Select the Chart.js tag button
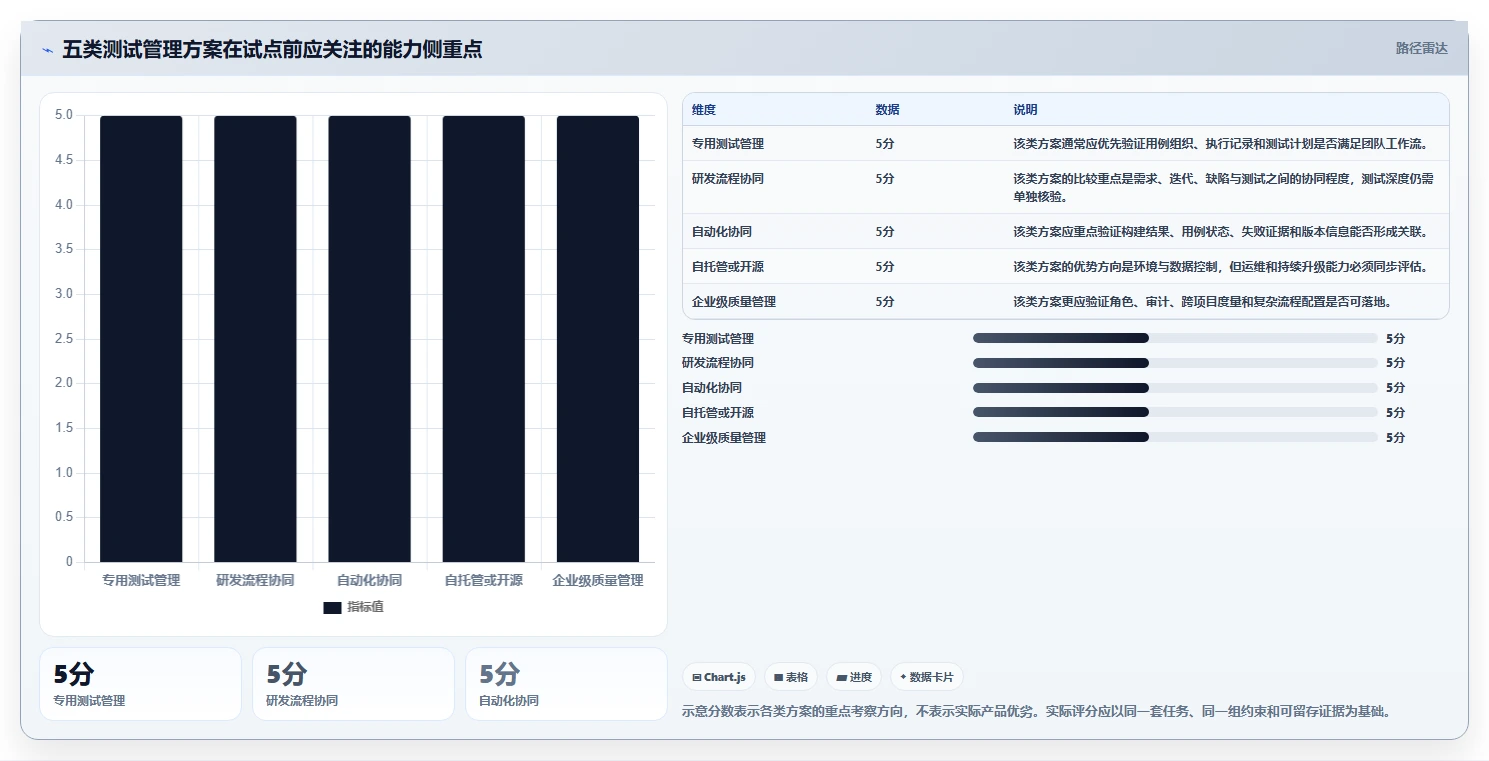This screenshot has height=761, width=1489. click(719, 677)
